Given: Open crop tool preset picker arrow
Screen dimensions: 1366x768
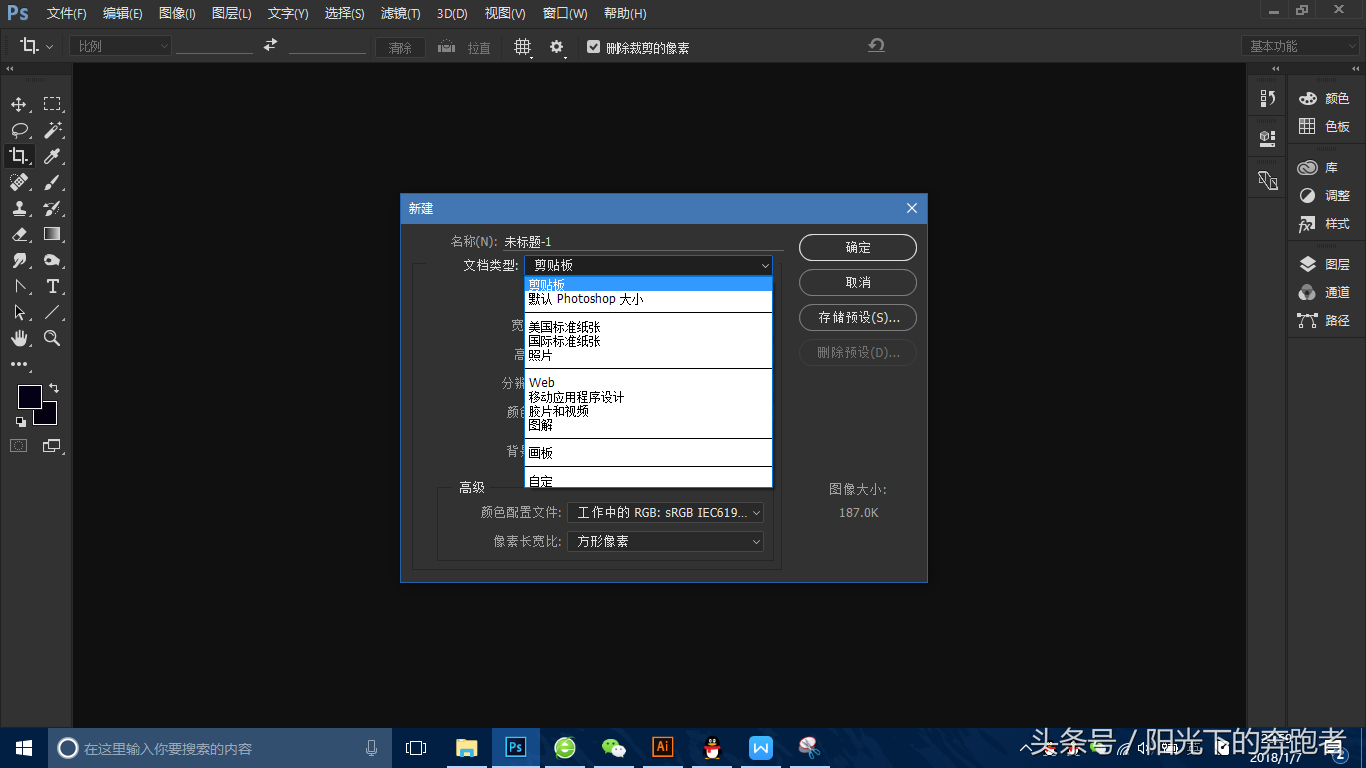Looking at the screenshot, I should 50,47.
